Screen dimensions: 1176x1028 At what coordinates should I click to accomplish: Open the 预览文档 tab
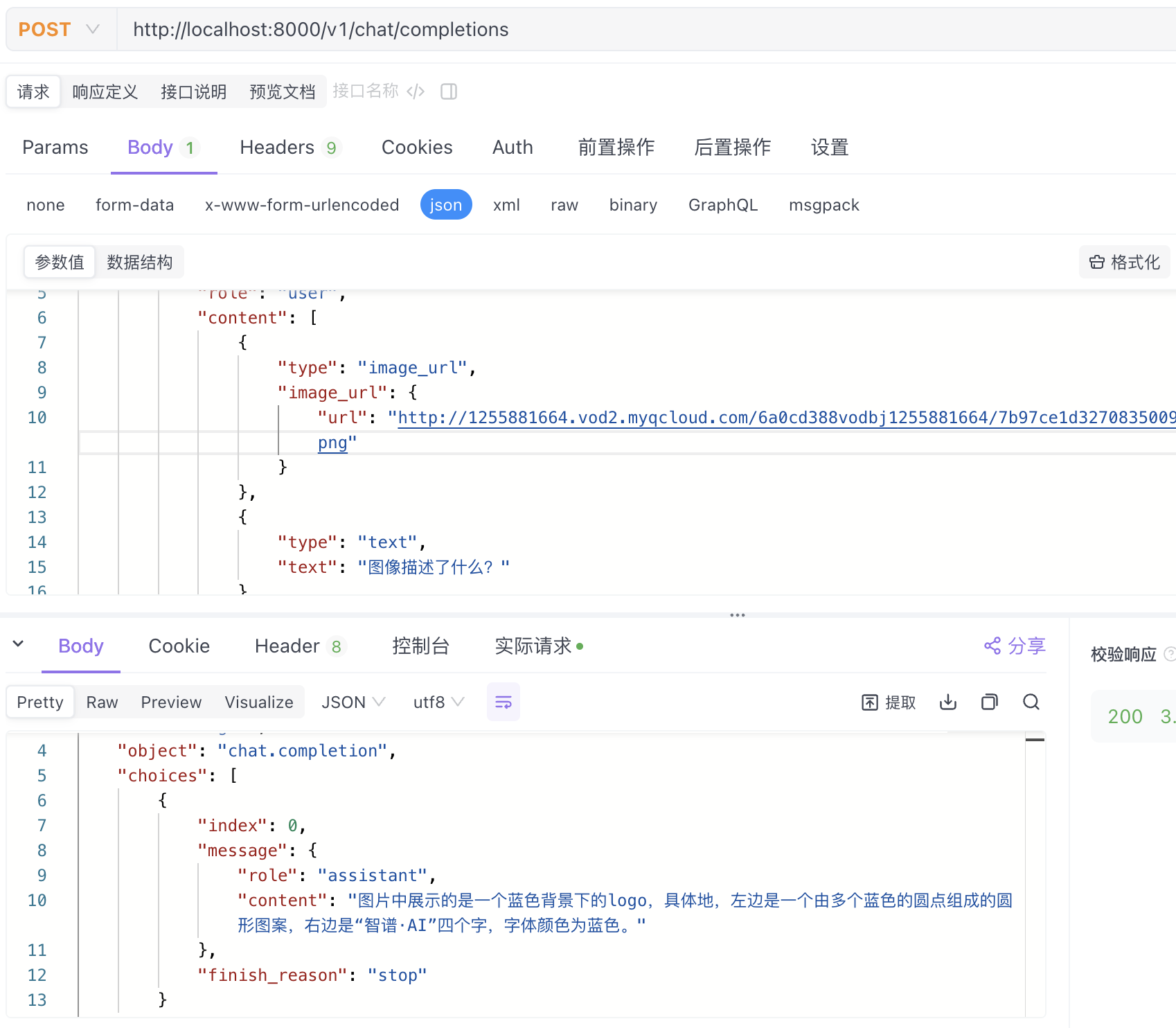pyautogui.click(x=282, y=91)
